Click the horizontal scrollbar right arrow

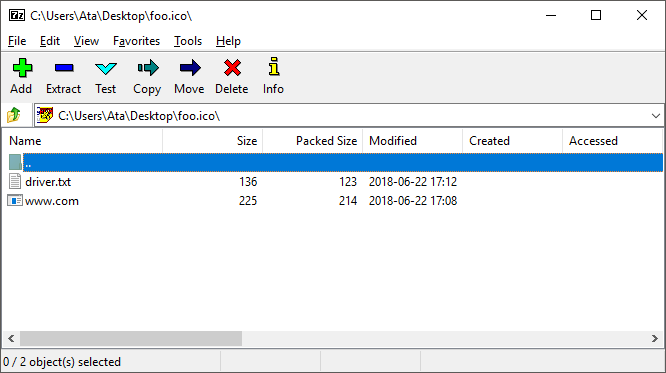pos(655,339)
